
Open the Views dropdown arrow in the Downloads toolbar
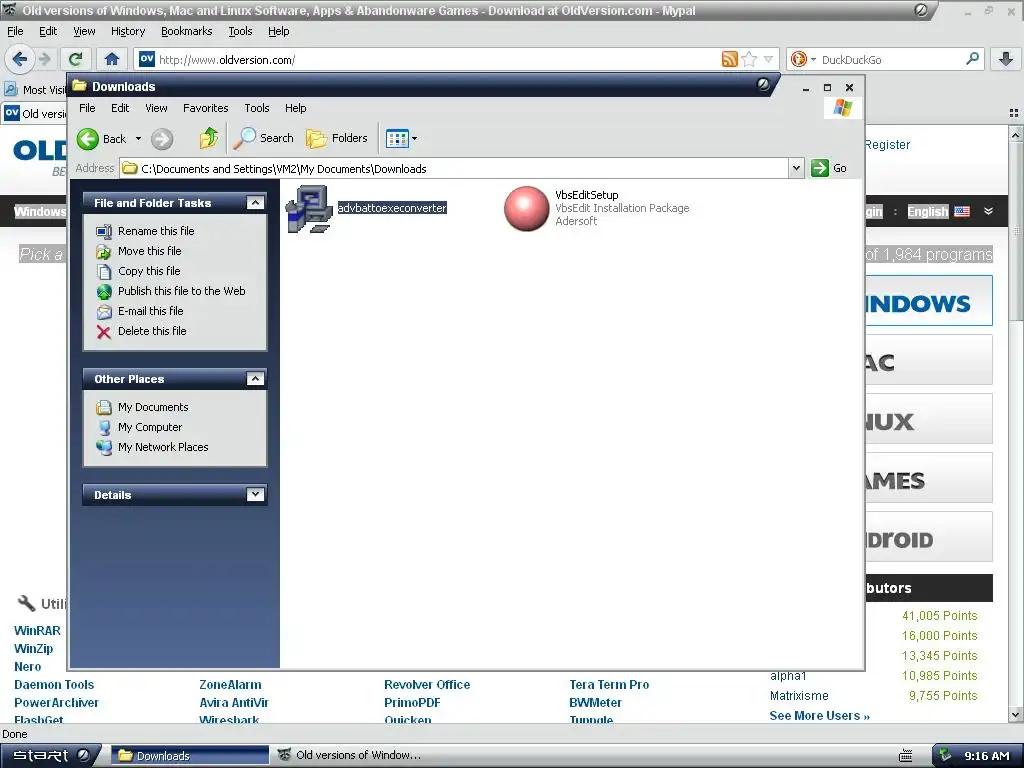click(414, 138)
